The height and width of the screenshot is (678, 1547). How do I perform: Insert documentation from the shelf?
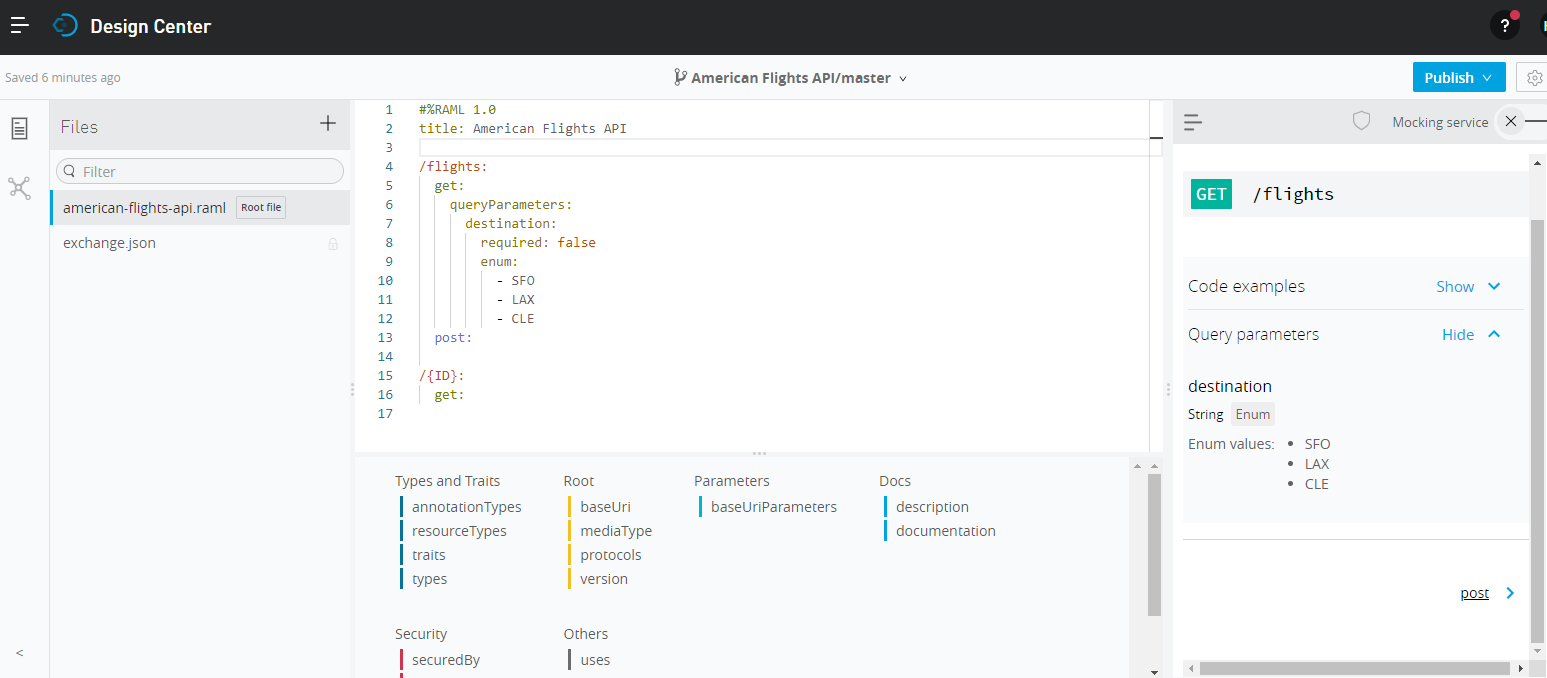[946, 531]
